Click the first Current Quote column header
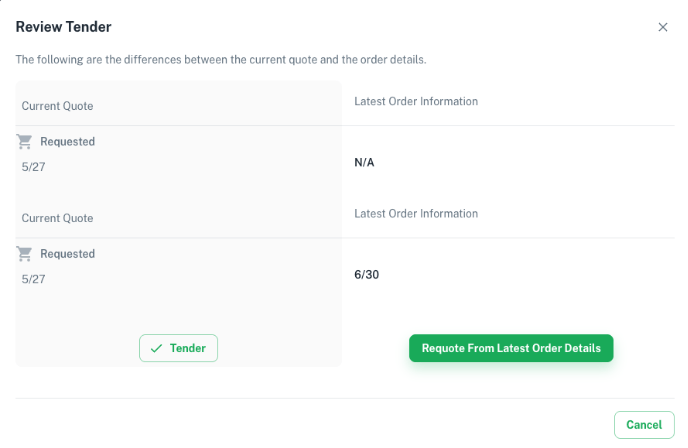Image resolution: width=688 pixels, height=448 pixels. (57, 106)
